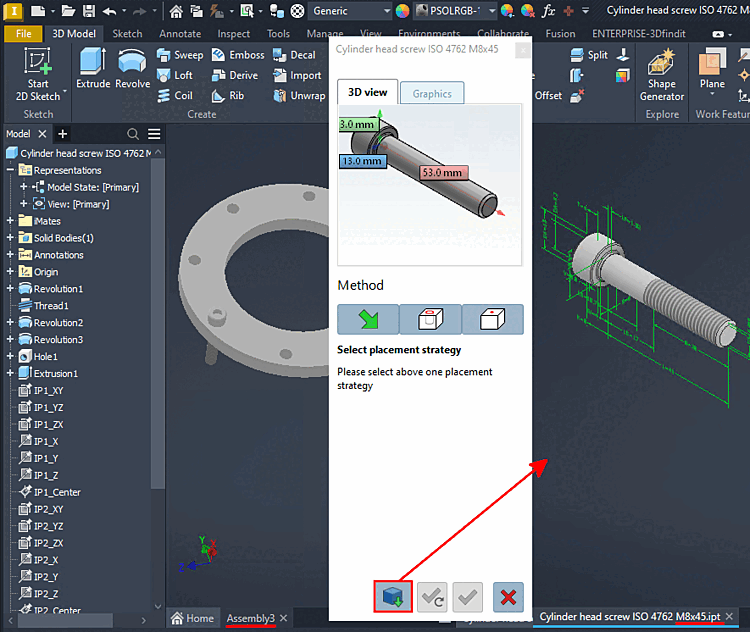This screenshot has width=750, height=632.
Task: Select the Derive tool
Action: (x=234, y=75)
